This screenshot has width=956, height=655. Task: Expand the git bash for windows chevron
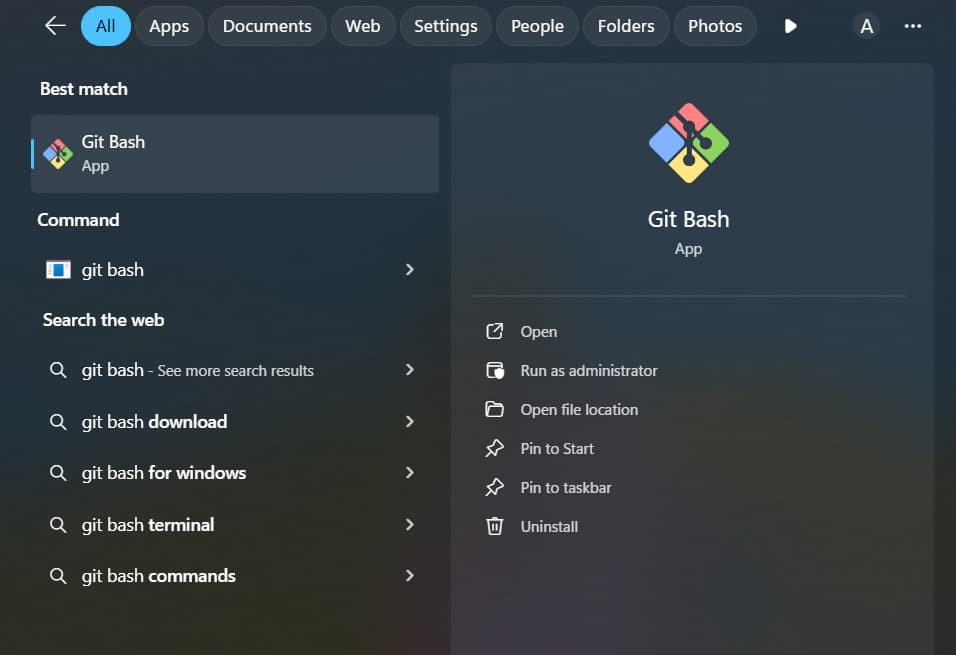(410, 473)
